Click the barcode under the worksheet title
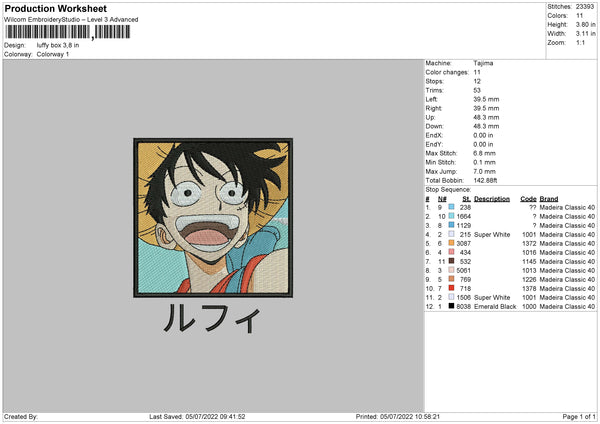 click(x=67, y=32)
